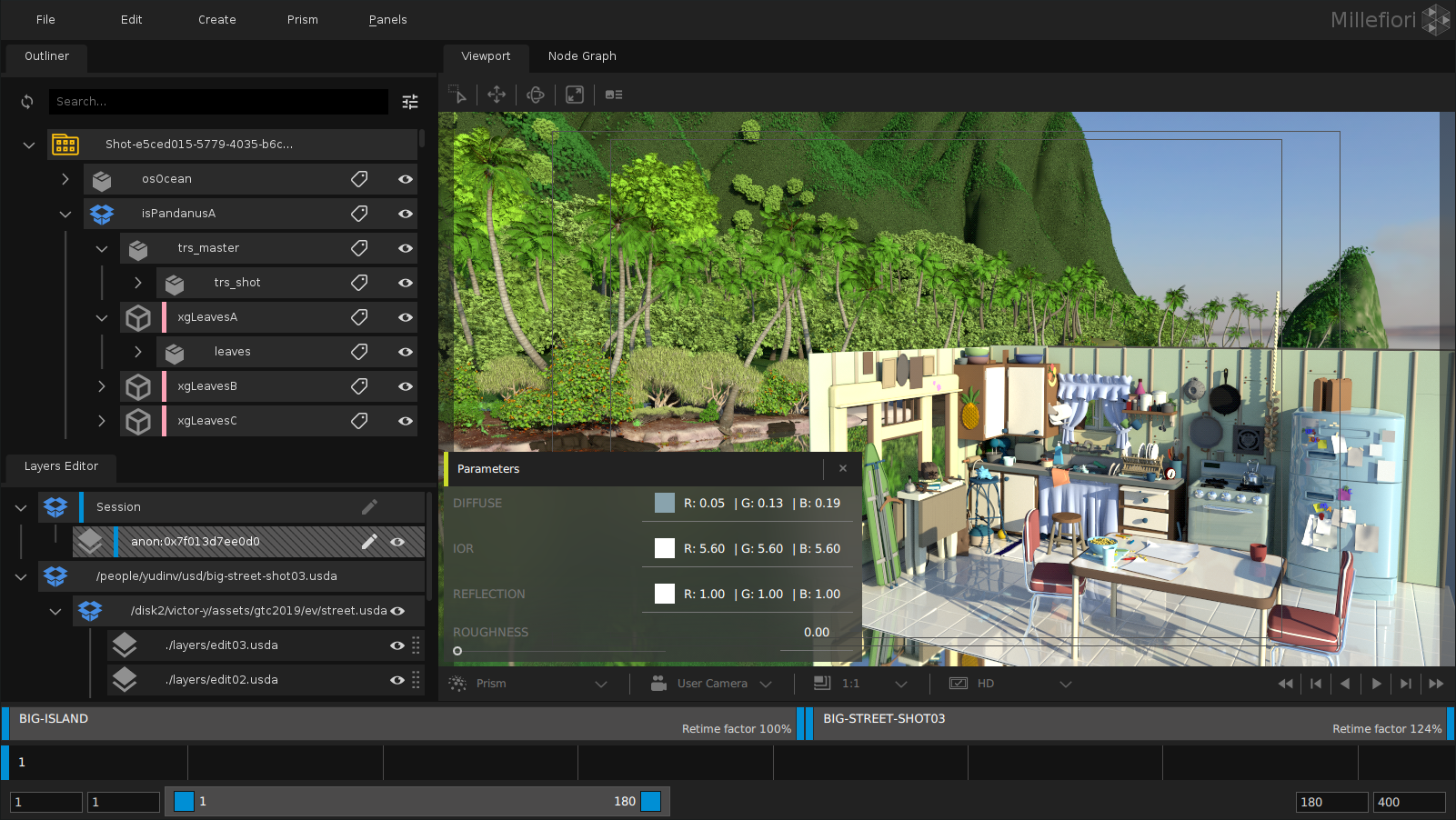Toggle visibility of street.usda layer
This screenshot has width=1456, height=820.
pyautogui.click(x=397, y=611)
